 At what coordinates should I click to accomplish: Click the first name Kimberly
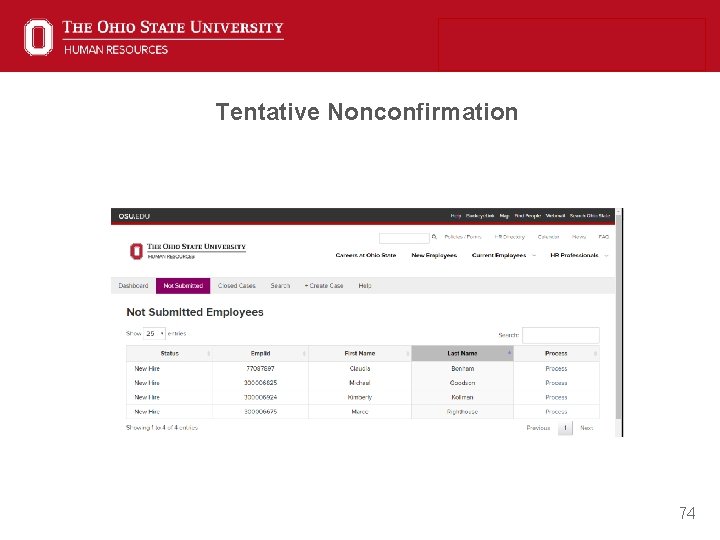click(360, 398)
